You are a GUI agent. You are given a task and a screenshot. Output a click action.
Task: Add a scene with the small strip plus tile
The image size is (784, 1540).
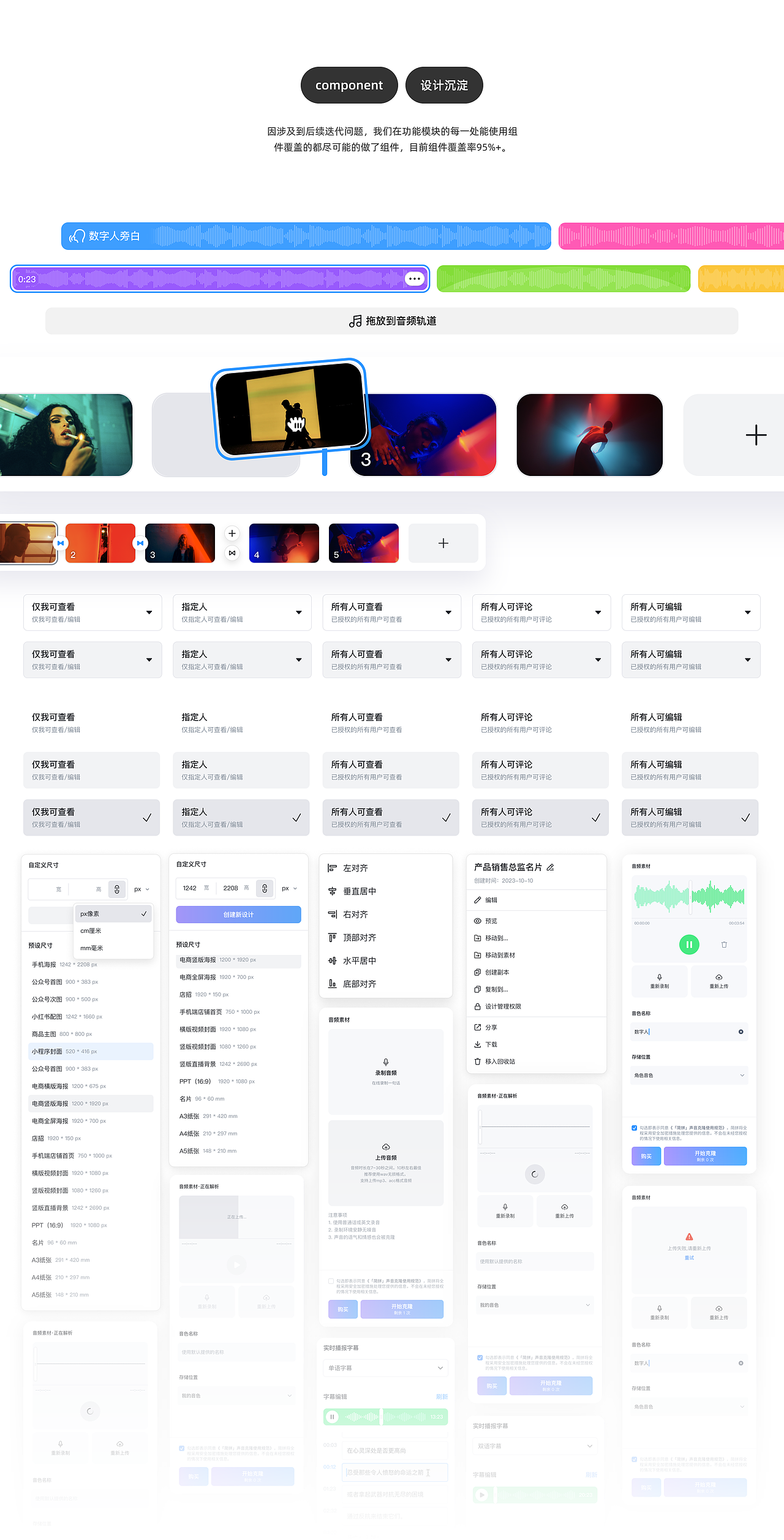pyautogui.click(x=443, y=543)
